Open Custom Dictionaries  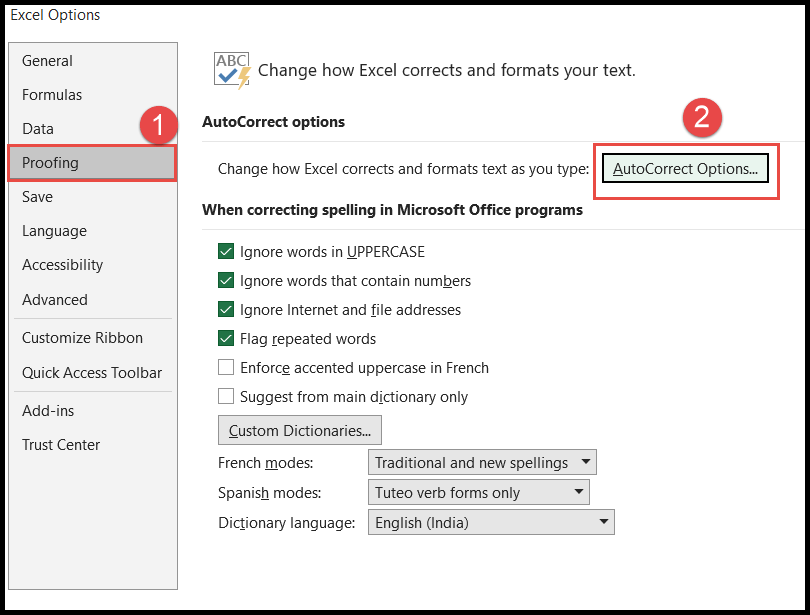pos(299,430)
